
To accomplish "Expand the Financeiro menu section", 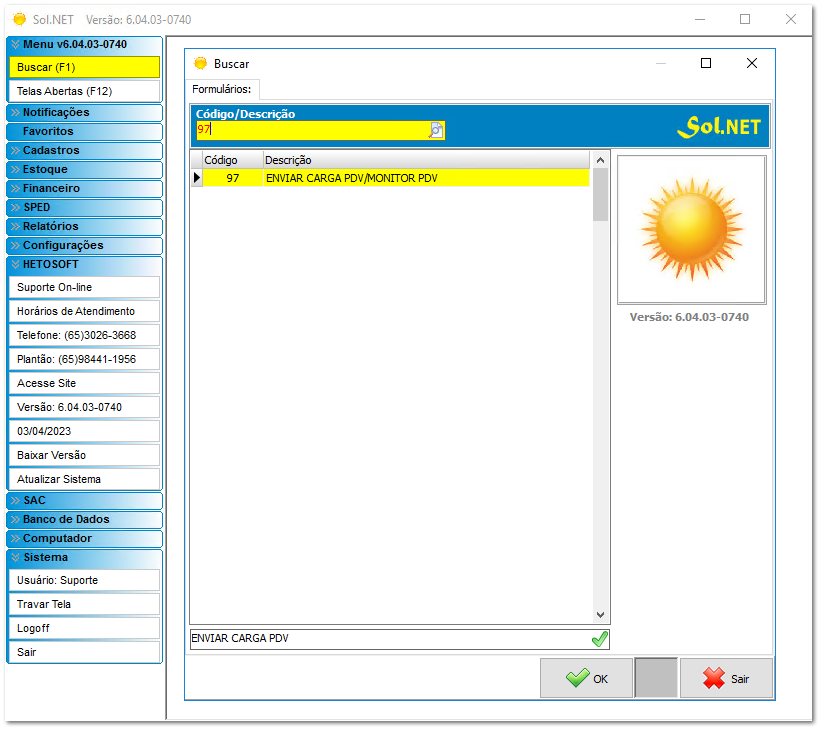I will [x=84, y=188].
